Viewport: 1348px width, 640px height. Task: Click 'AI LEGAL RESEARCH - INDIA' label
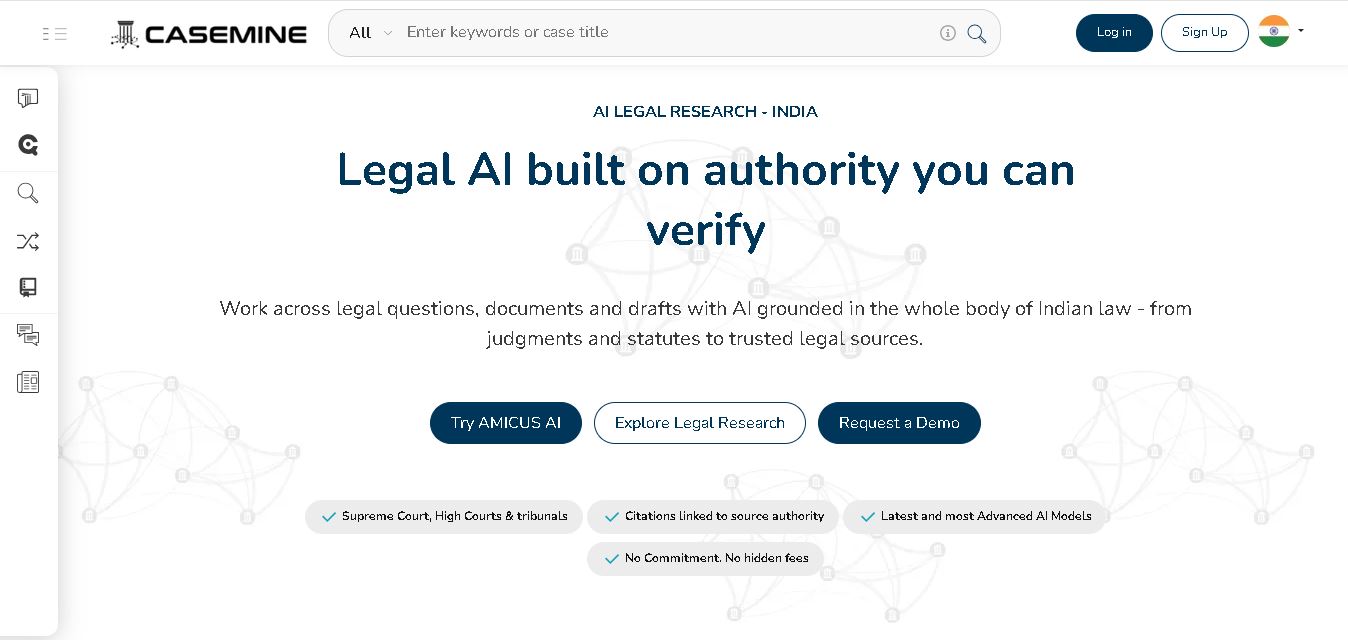click(705, 112)
